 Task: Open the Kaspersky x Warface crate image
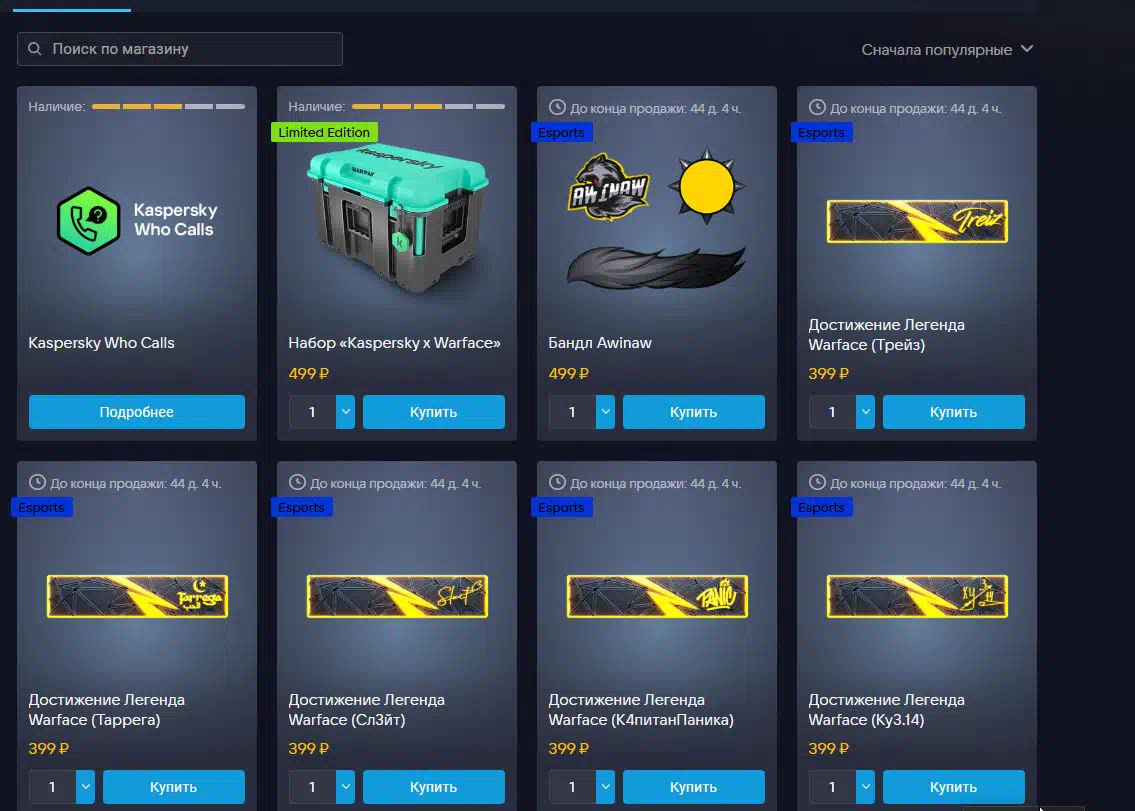[x=397, y=217]
